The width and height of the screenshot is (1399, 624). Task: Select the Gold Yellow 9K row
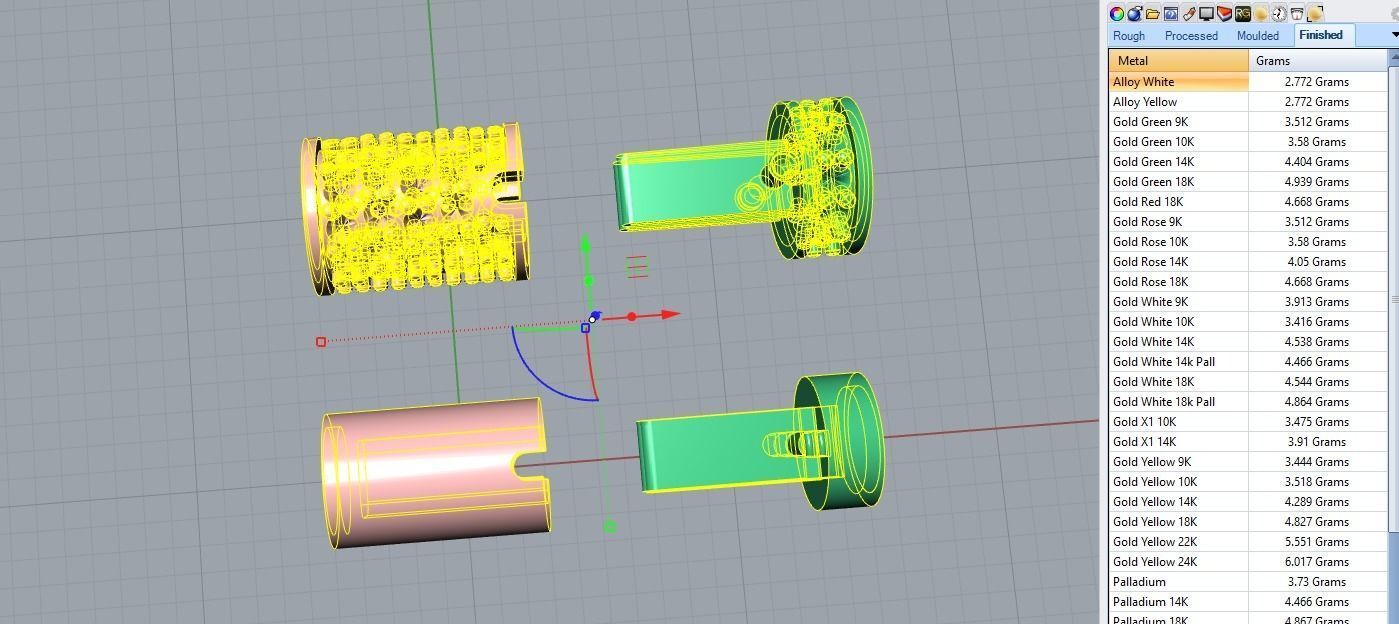pos(1248,462)
